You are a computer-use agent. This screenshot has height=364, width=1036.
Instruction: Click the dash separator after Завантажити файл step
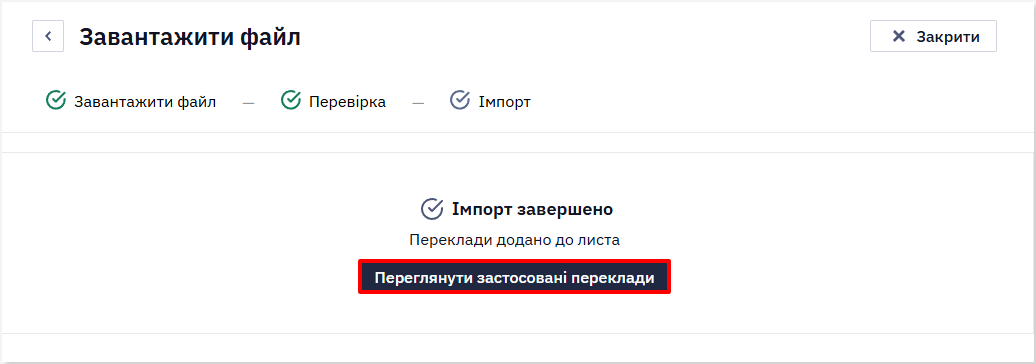click(248, 103)
